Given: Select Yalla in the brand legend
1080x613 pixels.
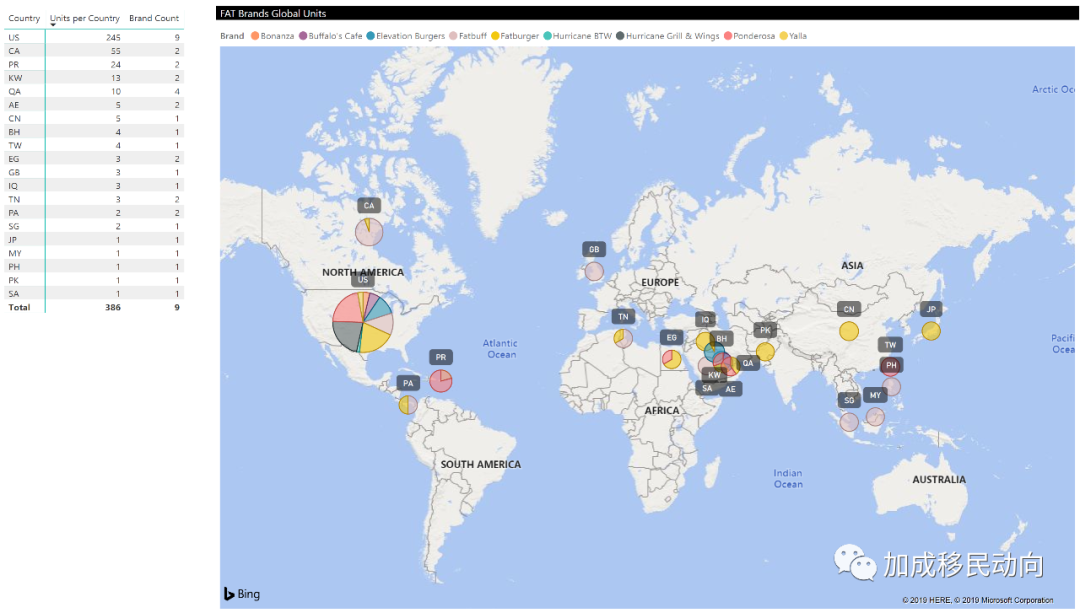Looking at the screenshot, I should (793, 36).
